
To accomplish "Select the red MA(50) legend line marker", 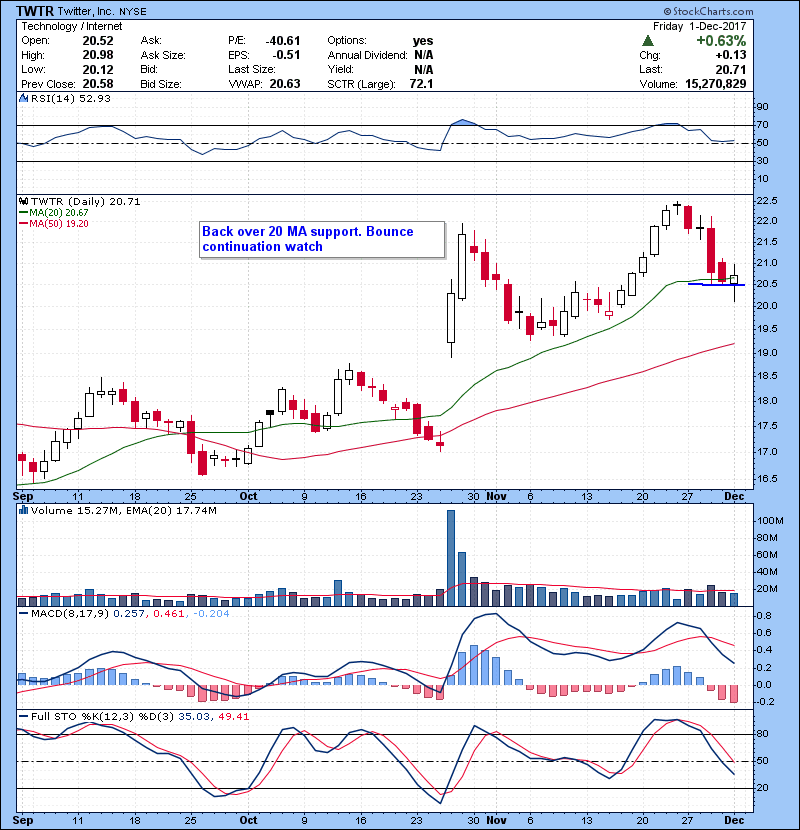I will (23, 224).
